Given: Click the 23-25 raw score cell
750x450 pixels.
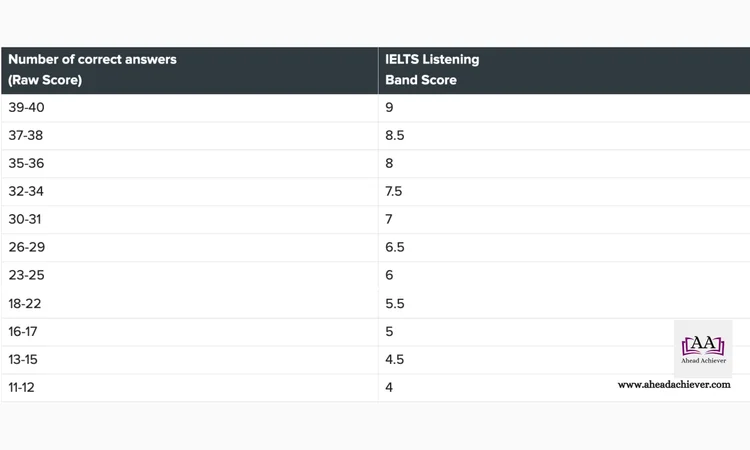Looking at the screenshot, I should click(x=189, y=275).
